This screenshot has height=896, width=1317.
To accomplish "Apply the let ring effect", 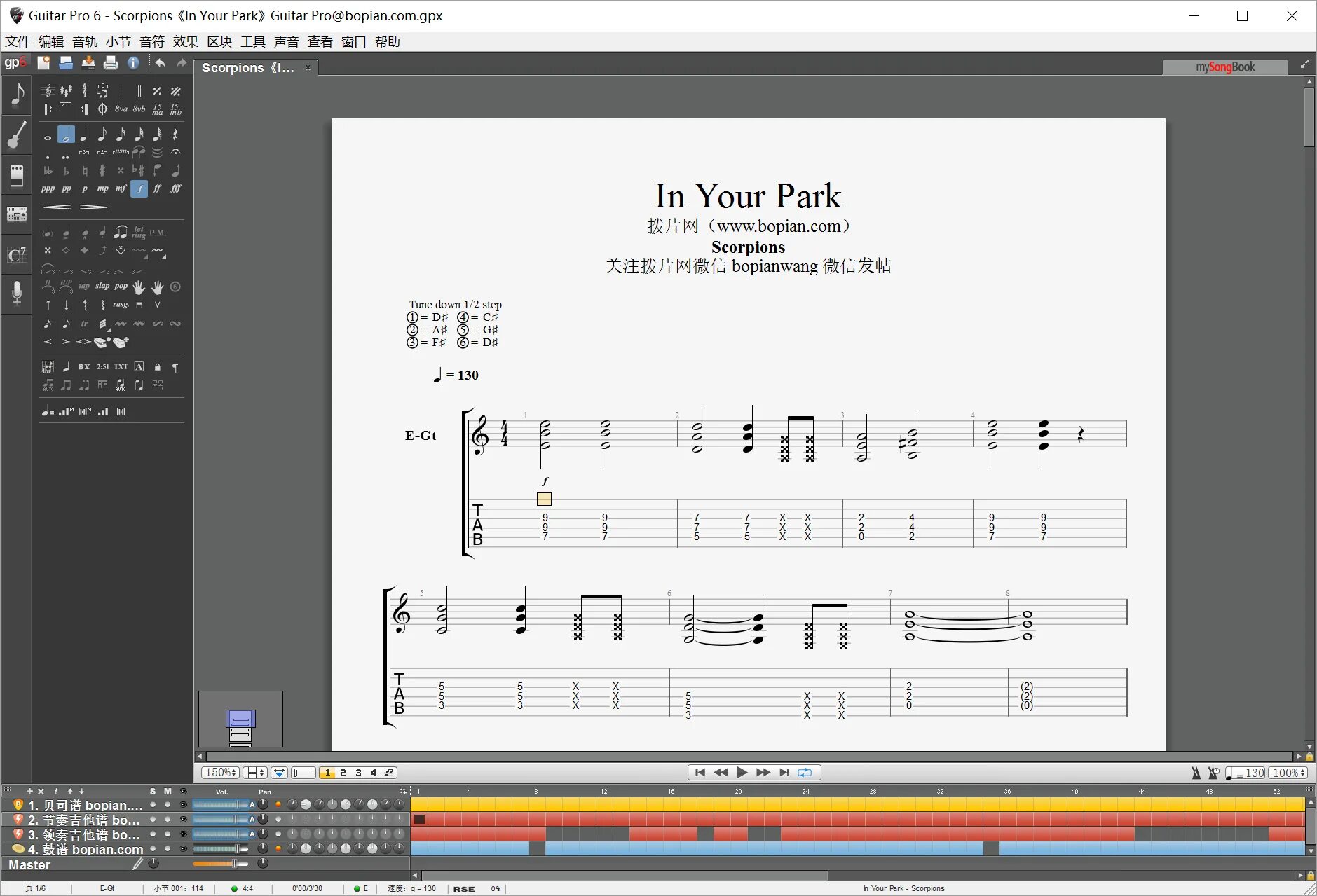I will coord(139,233).
